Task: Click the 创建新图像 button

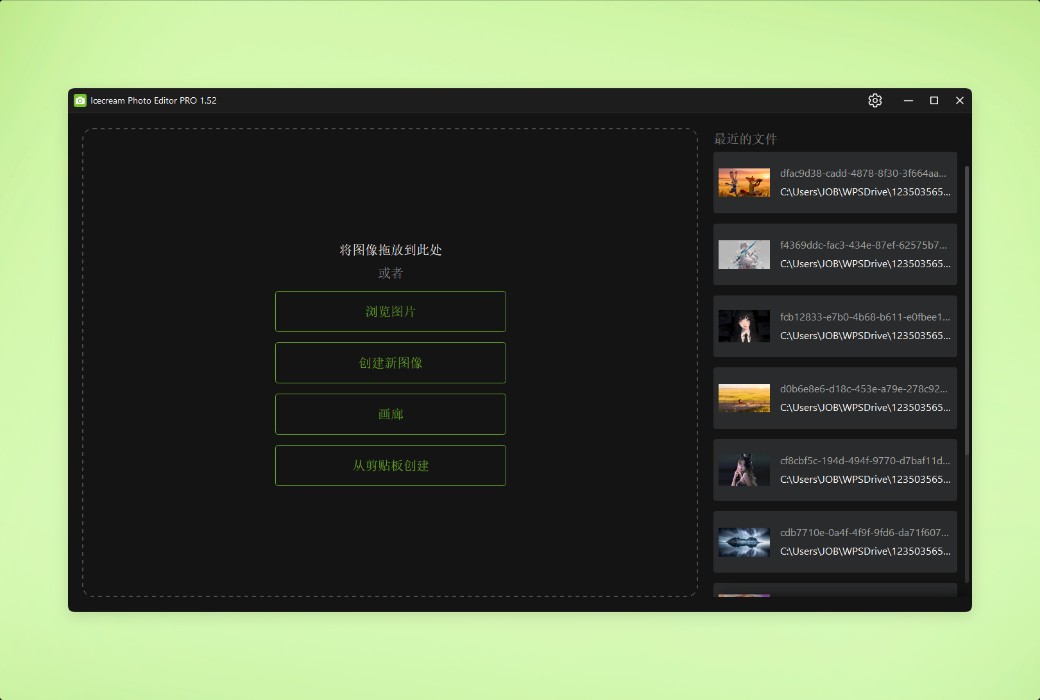Action: click(390, 362)
